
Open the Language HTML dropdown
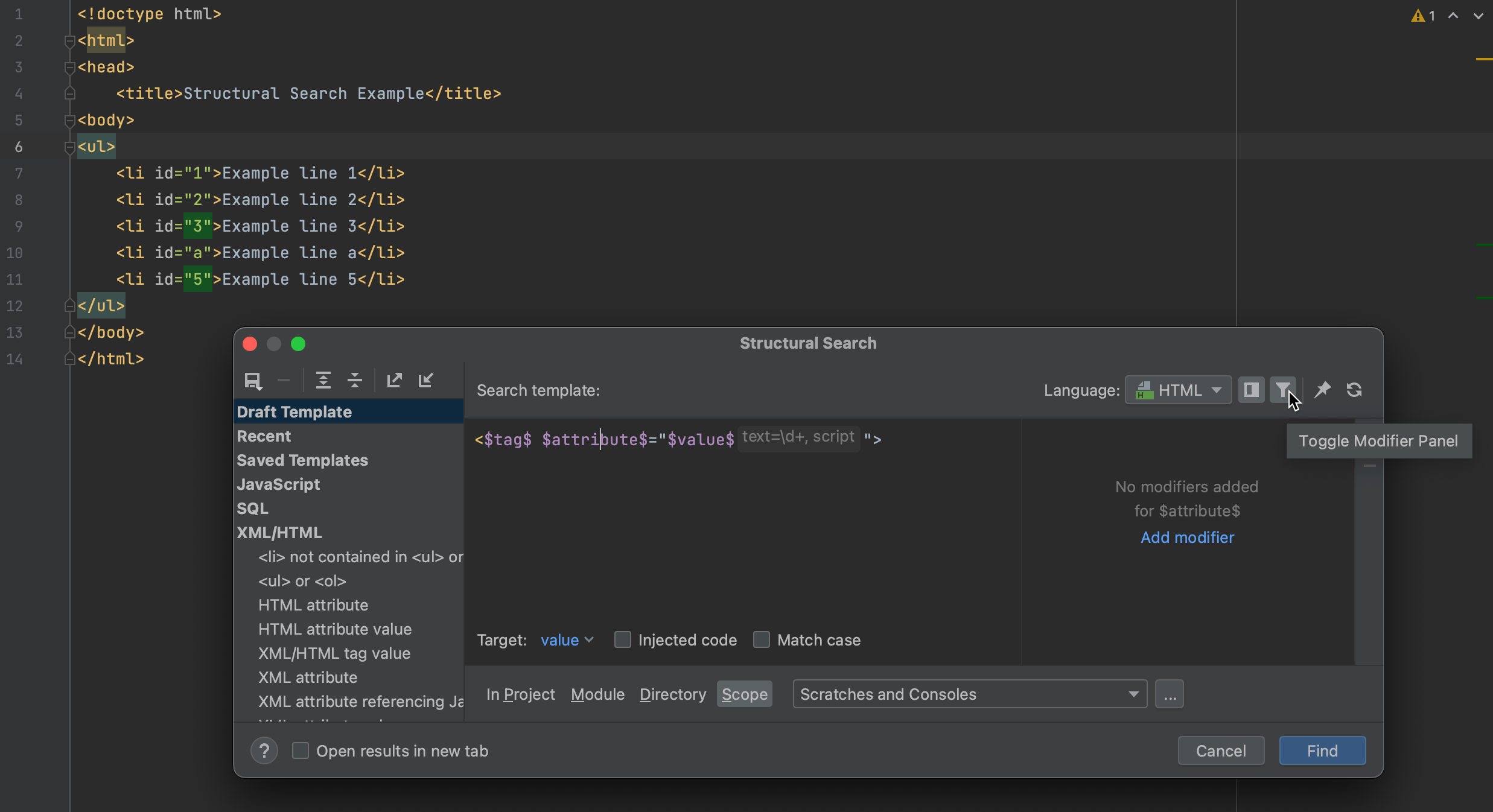(1178, 390)
